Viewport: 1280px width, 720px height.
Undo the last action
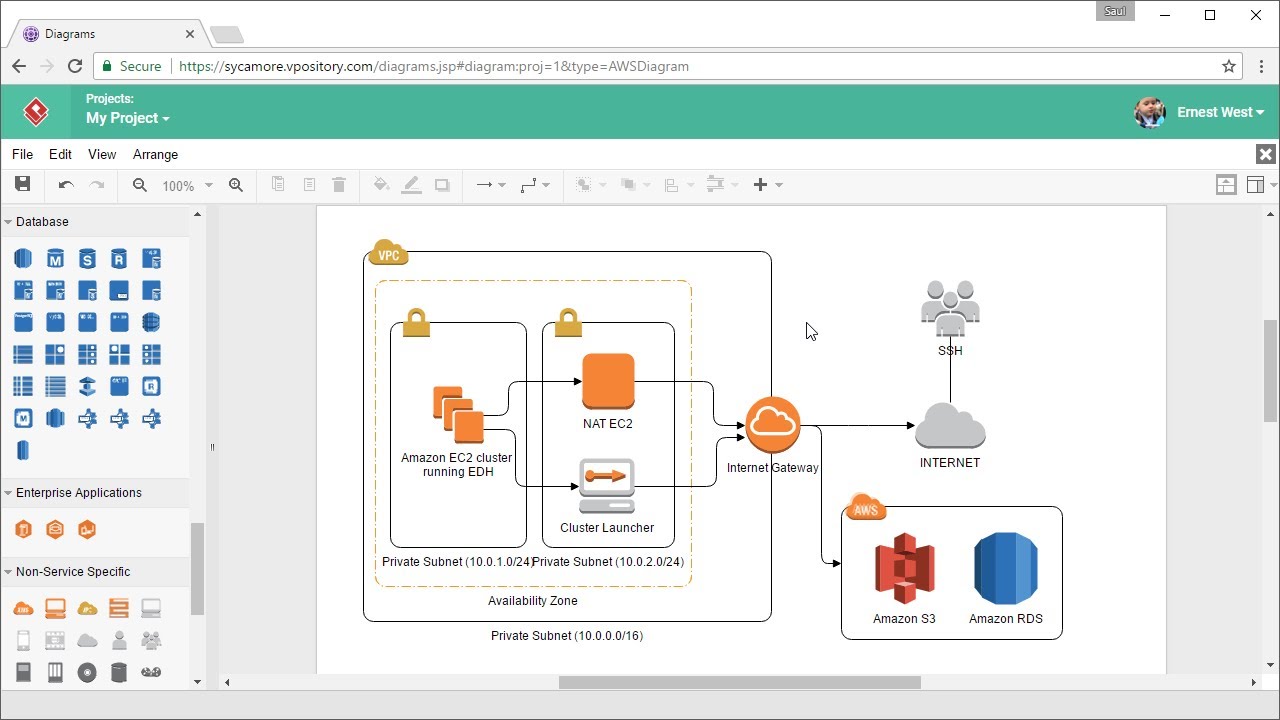66,185
